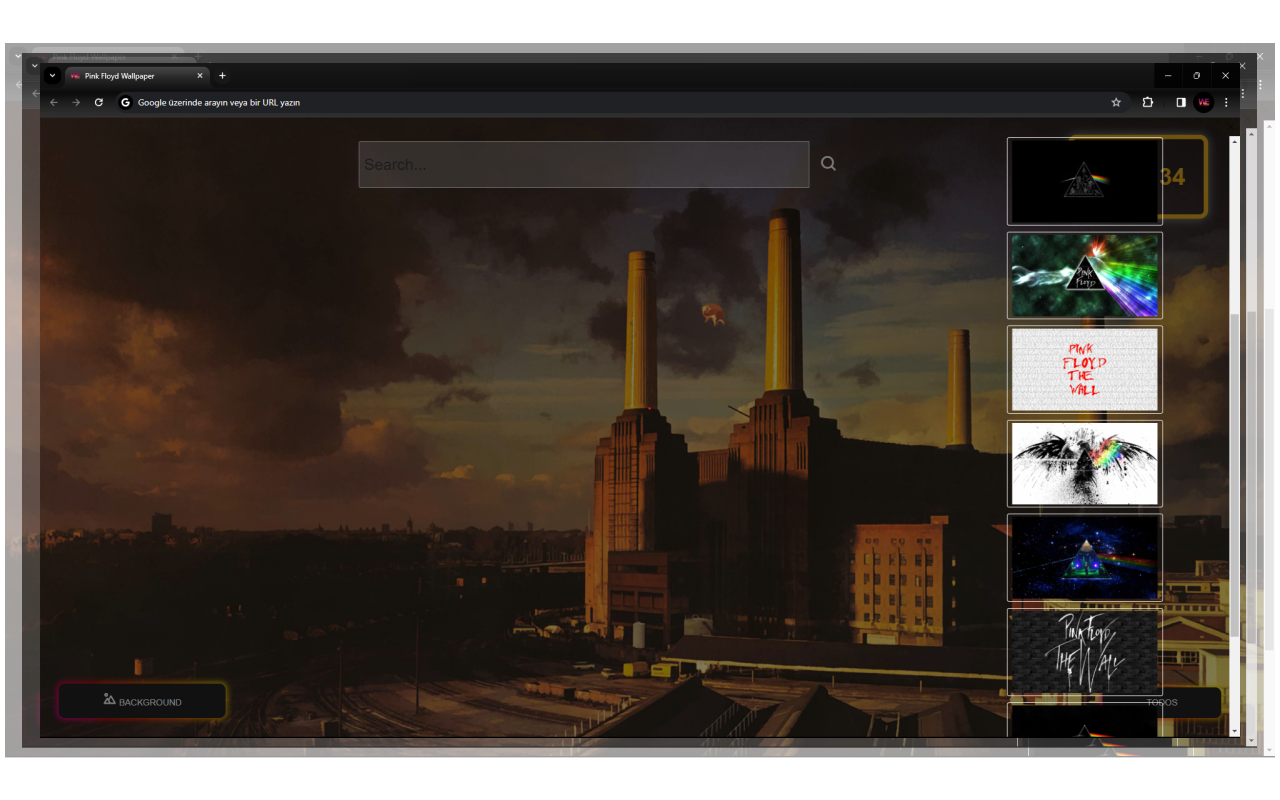The height and width of the screenshot is (800, 1280).
Task: Click the scrollbar down arrow
Action: tap(1234, 731)
